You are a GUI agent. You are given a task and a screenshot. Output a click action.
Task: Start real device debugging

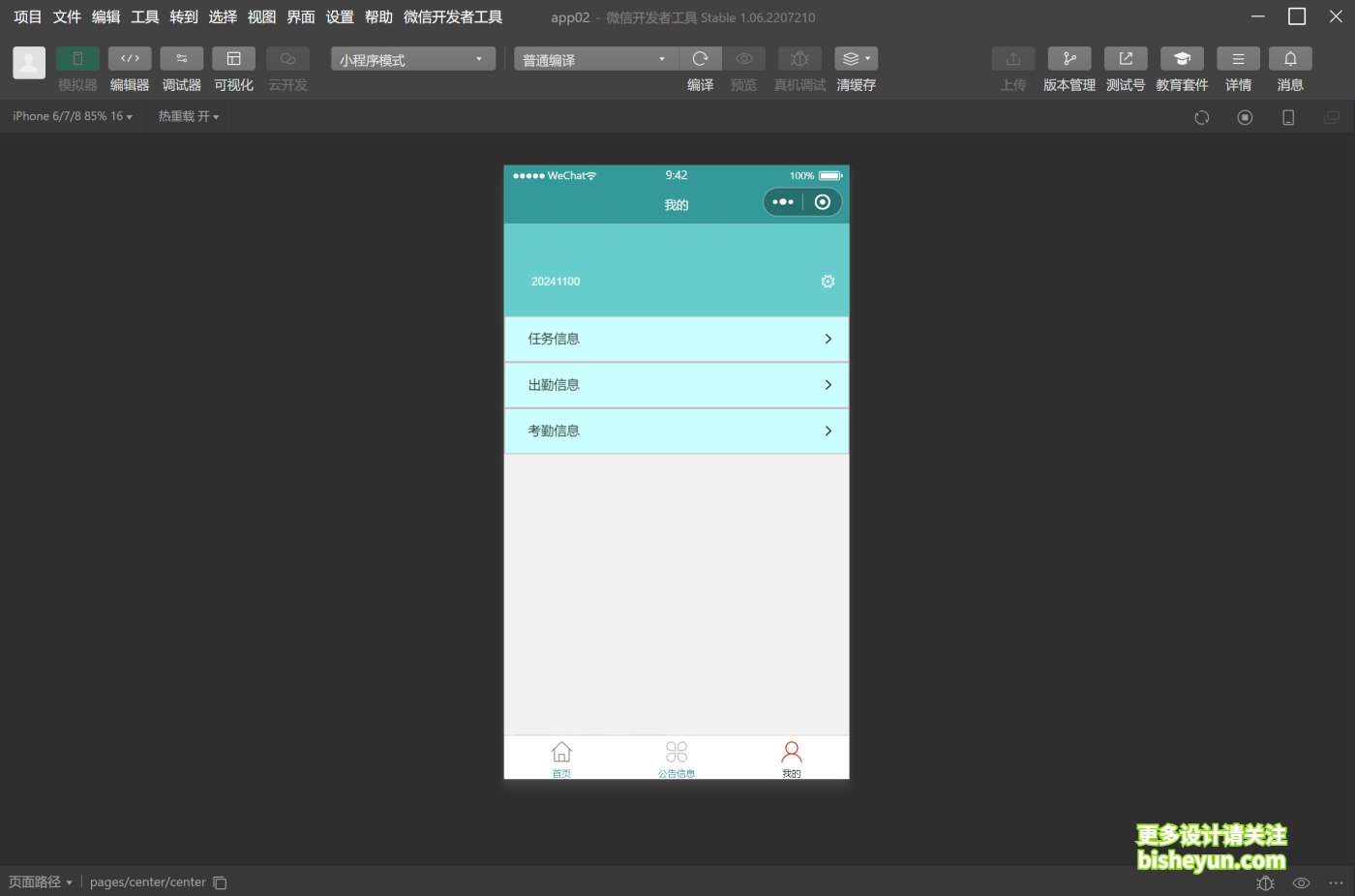coord(799,59)
